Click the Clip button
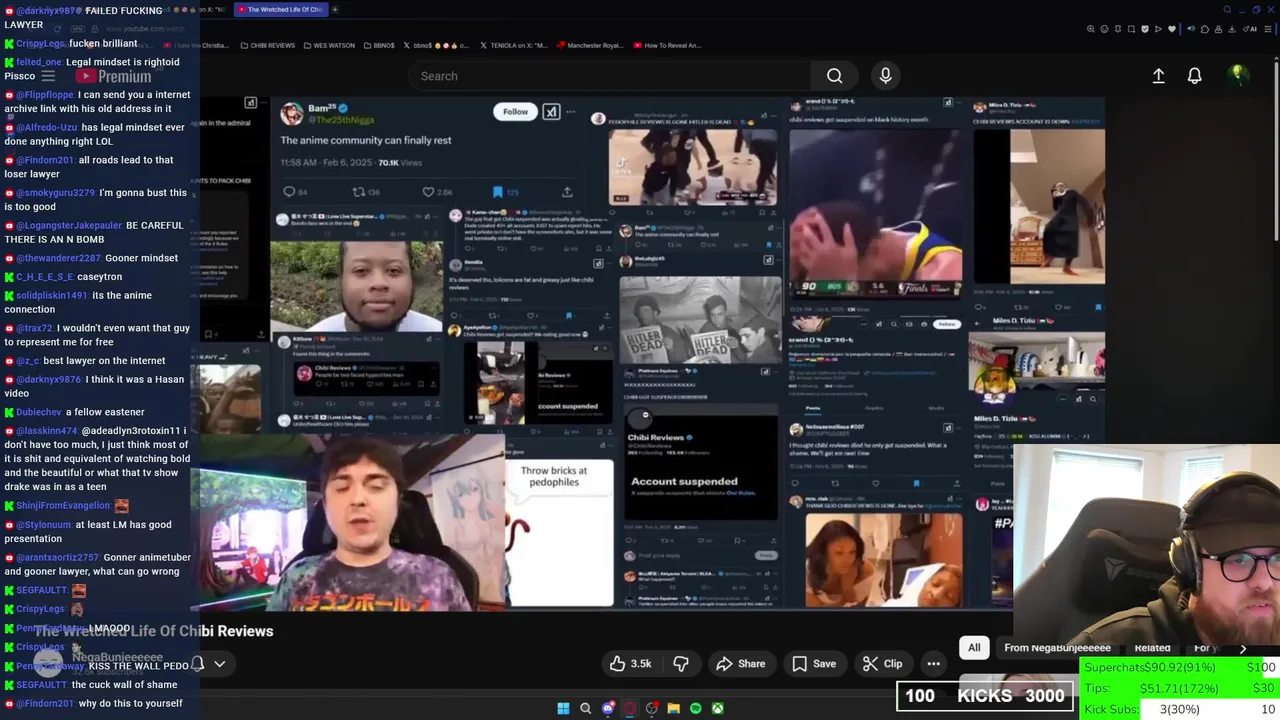 tap(883, 664)
